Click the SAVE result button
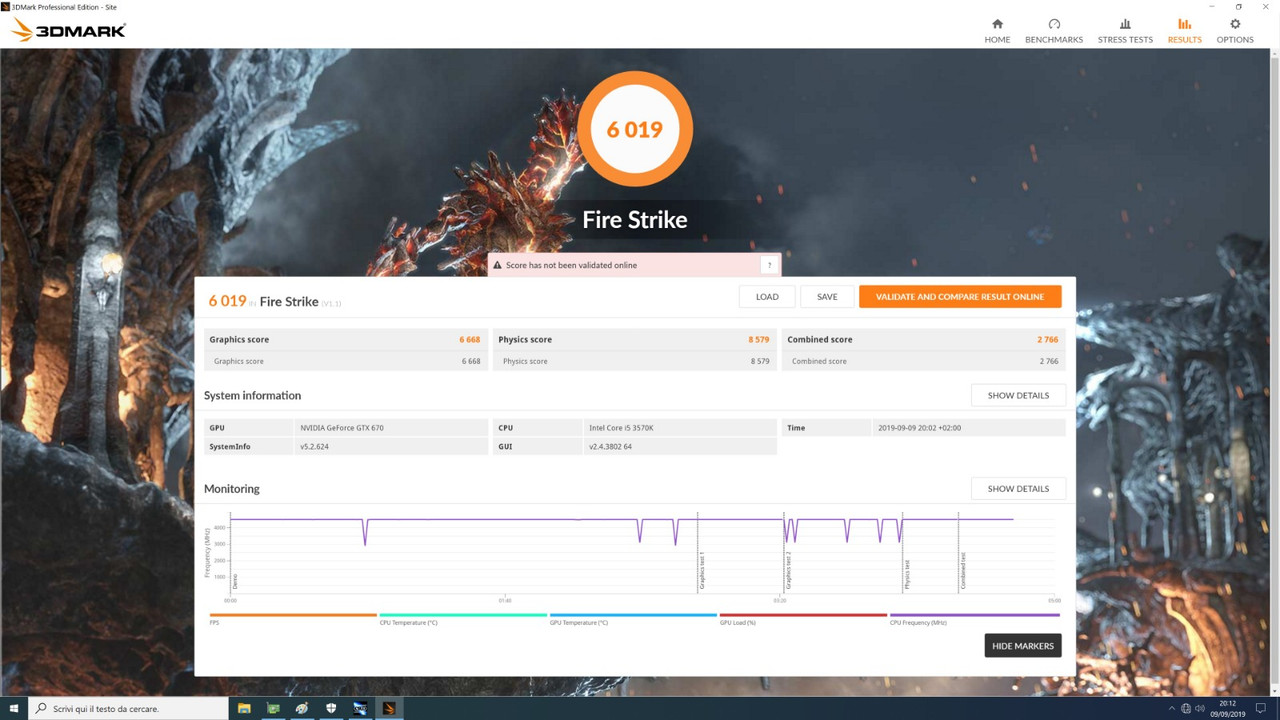The width and height of the screenshot is (1280, 720). pyautogui.click(x=827, y=297)
